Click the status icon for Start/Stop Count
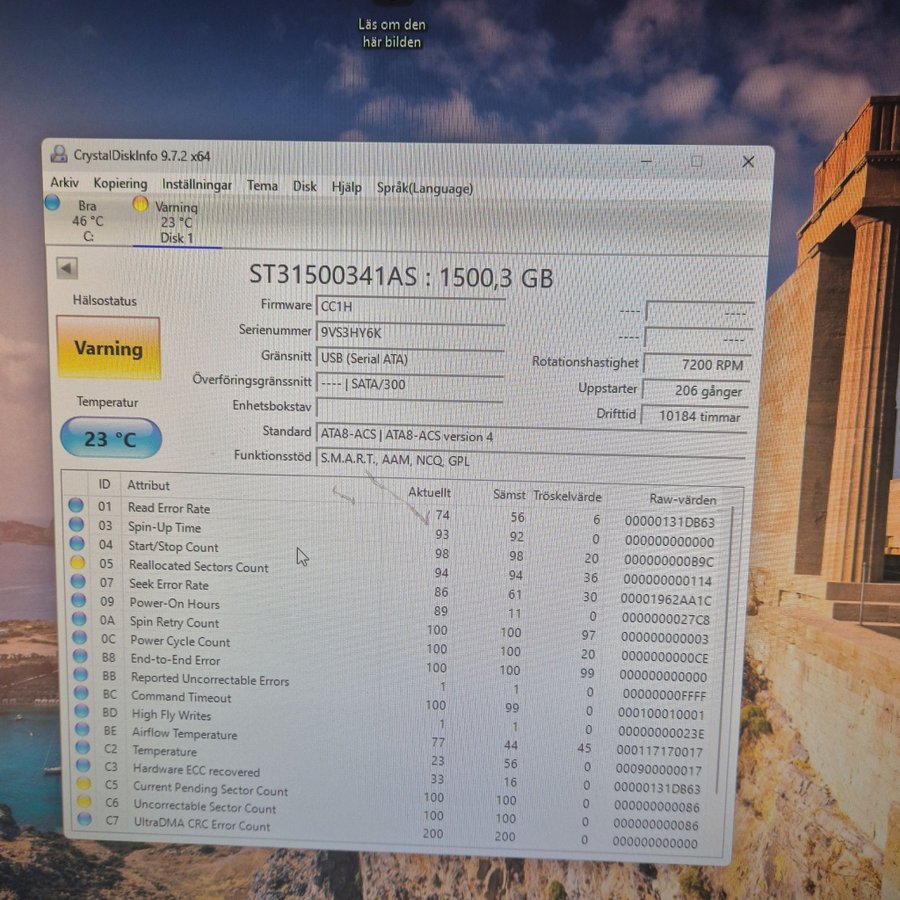This screenshot has width=900, height=900. coord(77,544)
